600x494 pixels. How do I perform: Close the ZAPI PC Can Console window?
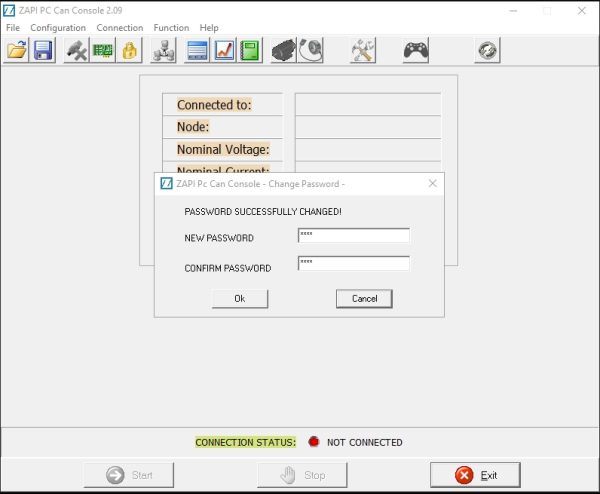(x=582, y=11)
